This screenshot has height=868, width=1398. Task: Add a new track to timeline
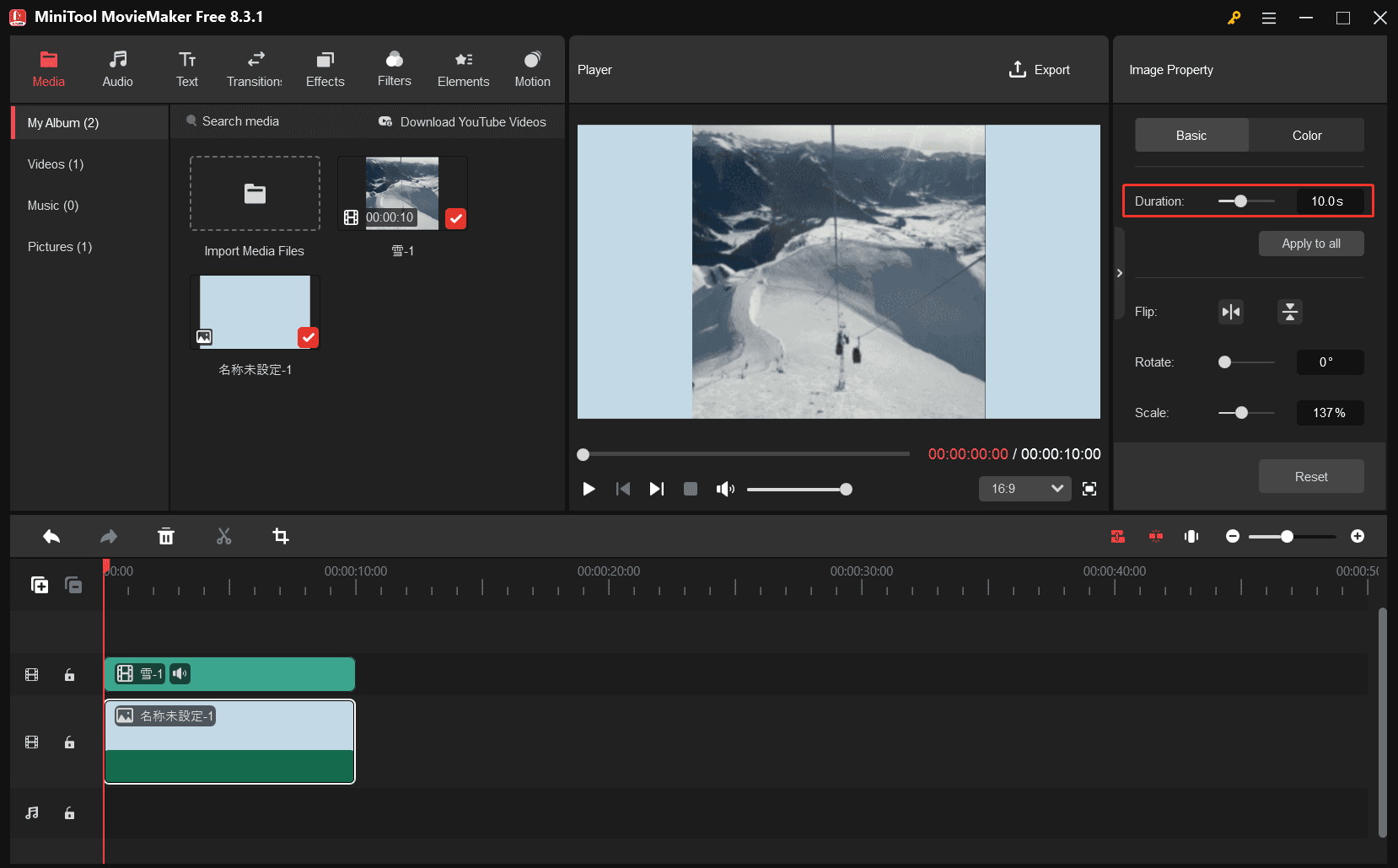pos(40,585)
